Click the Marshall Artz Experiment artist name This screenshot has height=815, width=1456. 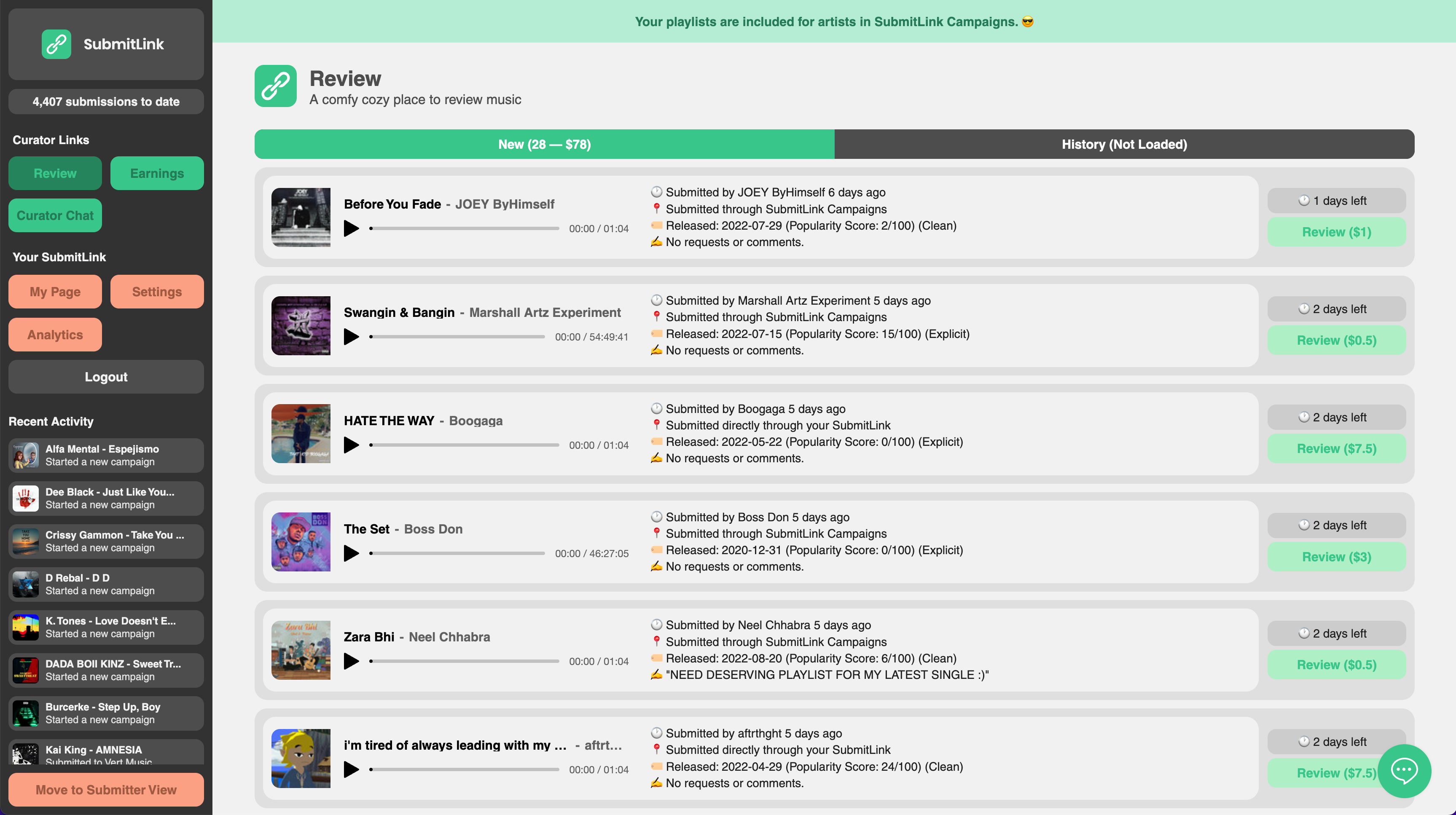tap(545, 313)
